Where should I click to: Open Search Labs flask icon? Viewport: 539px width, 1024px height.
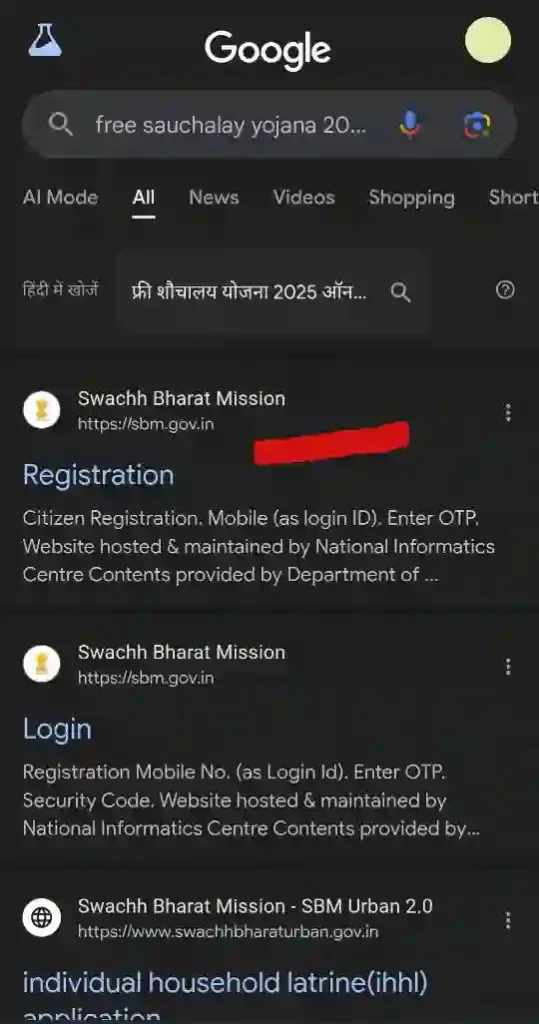click(x=45, y=40)
